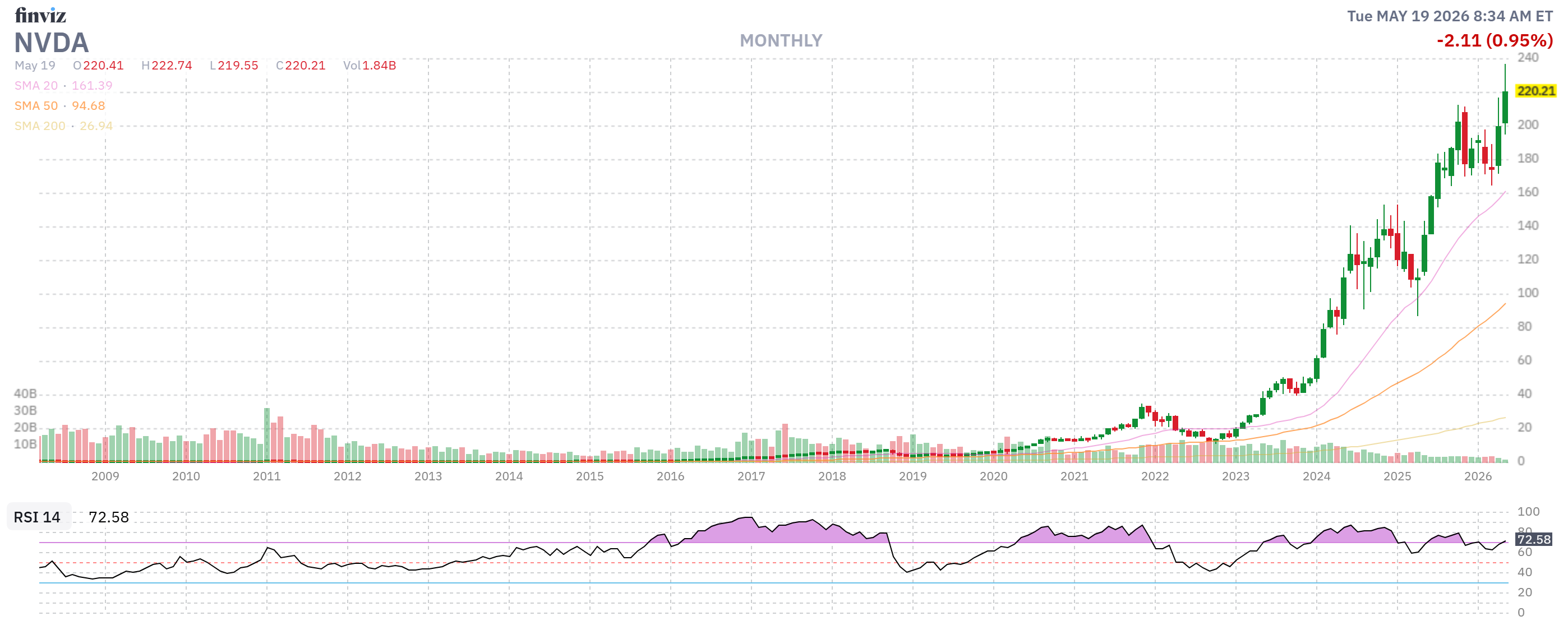Click the yellow 220.21 current price tag

(x=1535, y=91)
